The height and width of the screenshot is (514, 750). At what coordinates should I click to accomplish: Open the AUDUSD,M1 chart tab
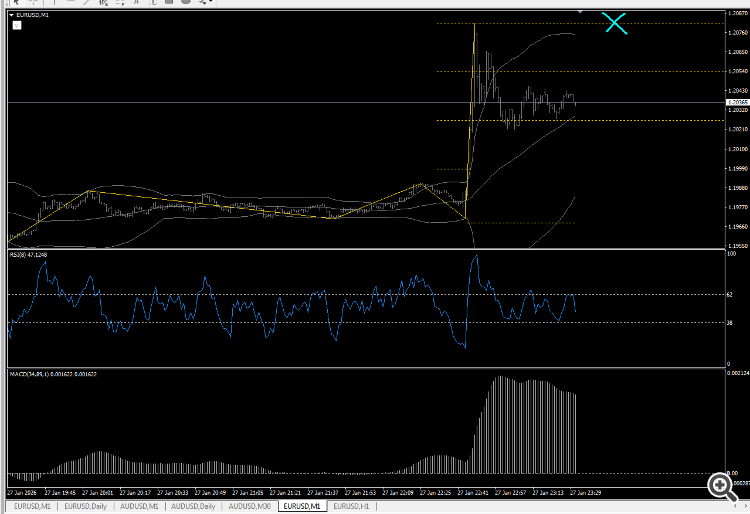[x=139, y=506]
